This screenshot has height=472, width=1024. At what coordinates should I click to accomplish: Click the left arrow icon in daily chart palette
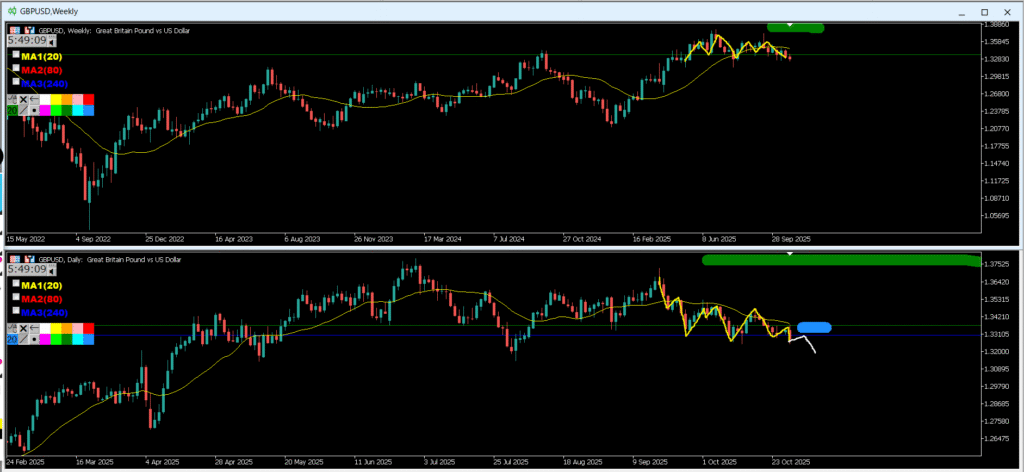[x=34, y=328]
